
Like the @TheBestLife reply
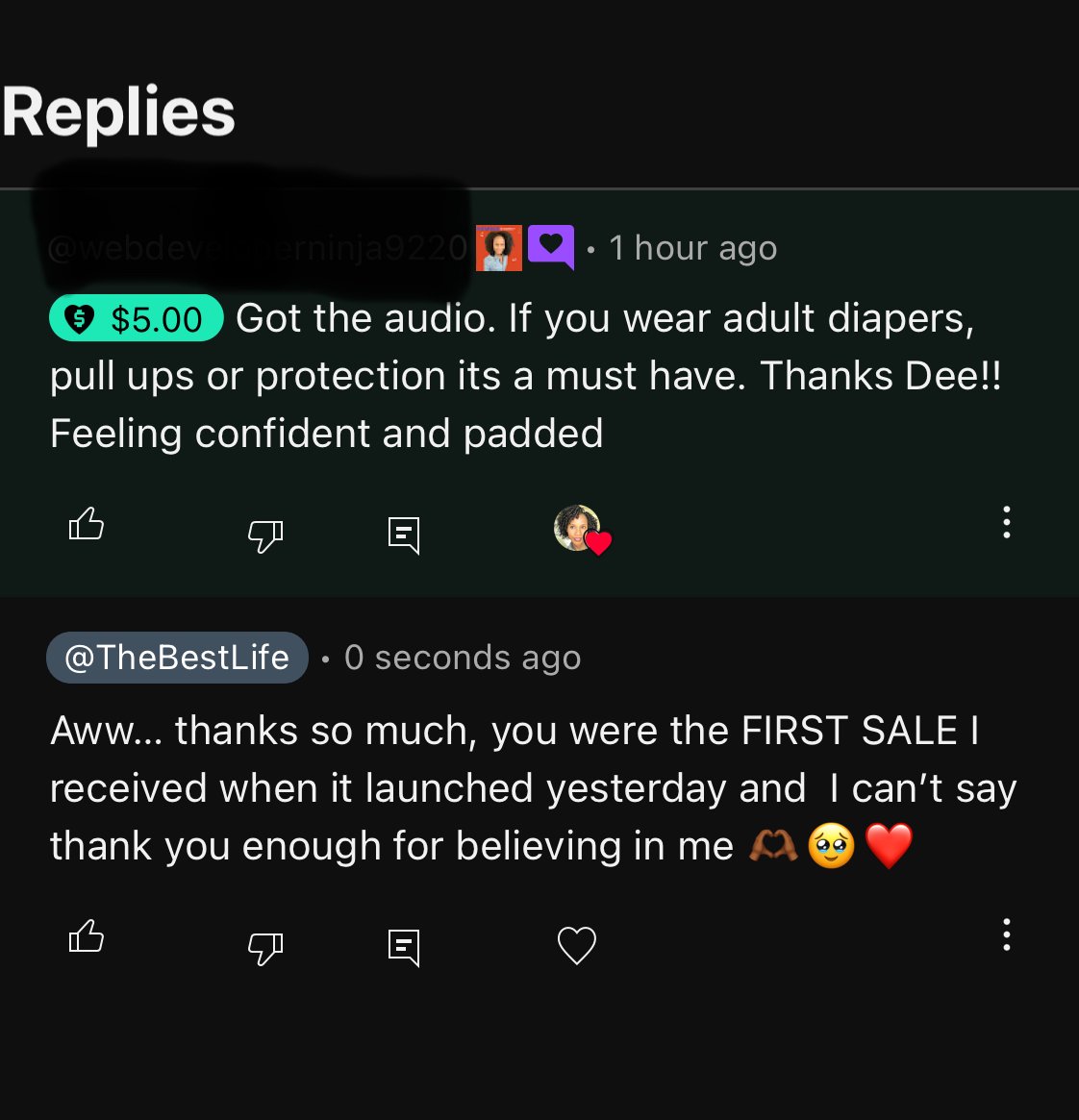coord(87,936)
